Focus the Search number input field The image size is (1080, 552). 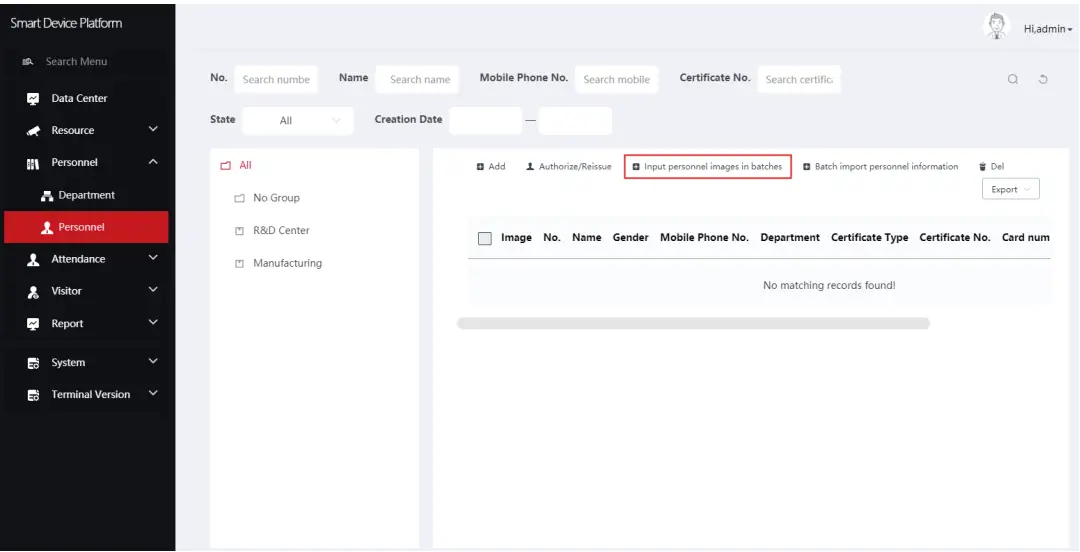click(276, 79)
